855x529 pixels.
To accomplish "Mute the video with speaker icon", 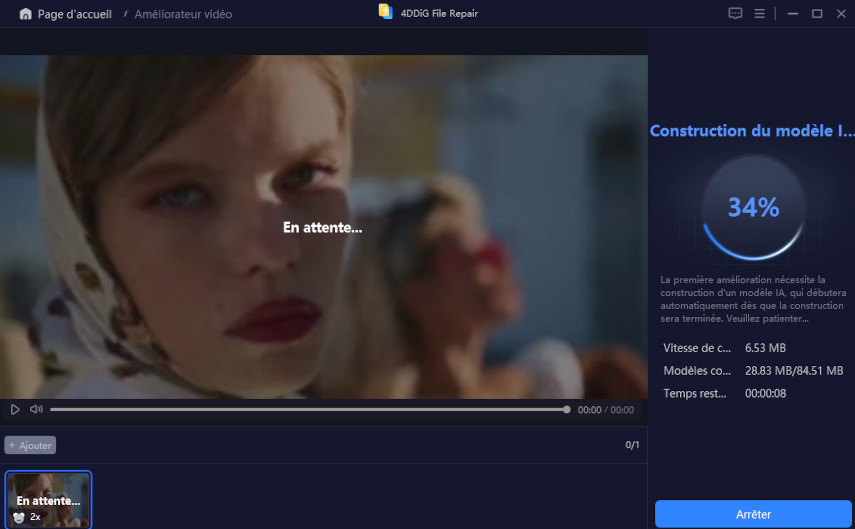I will click(36, 409).
